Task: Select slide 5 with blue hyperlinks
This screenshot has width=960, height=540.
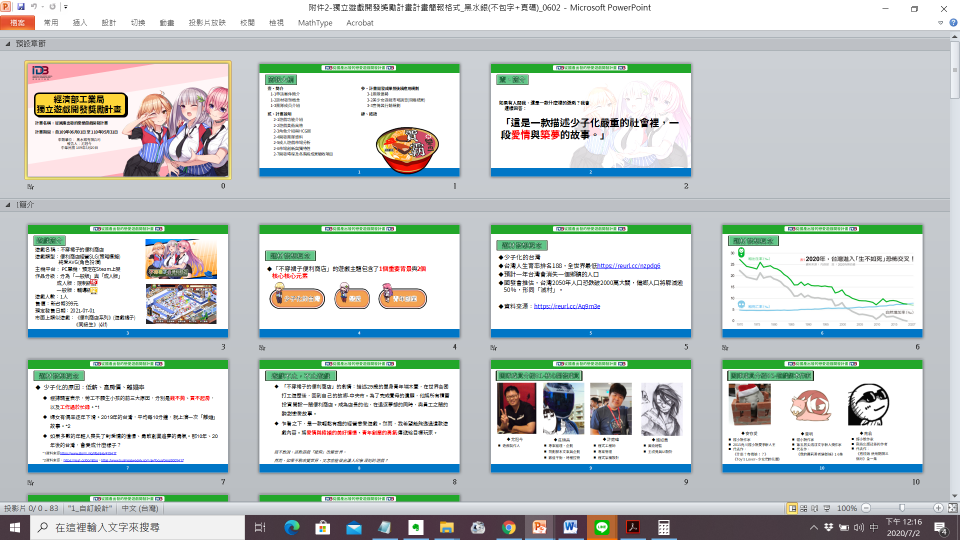Action: coord(591,281)
